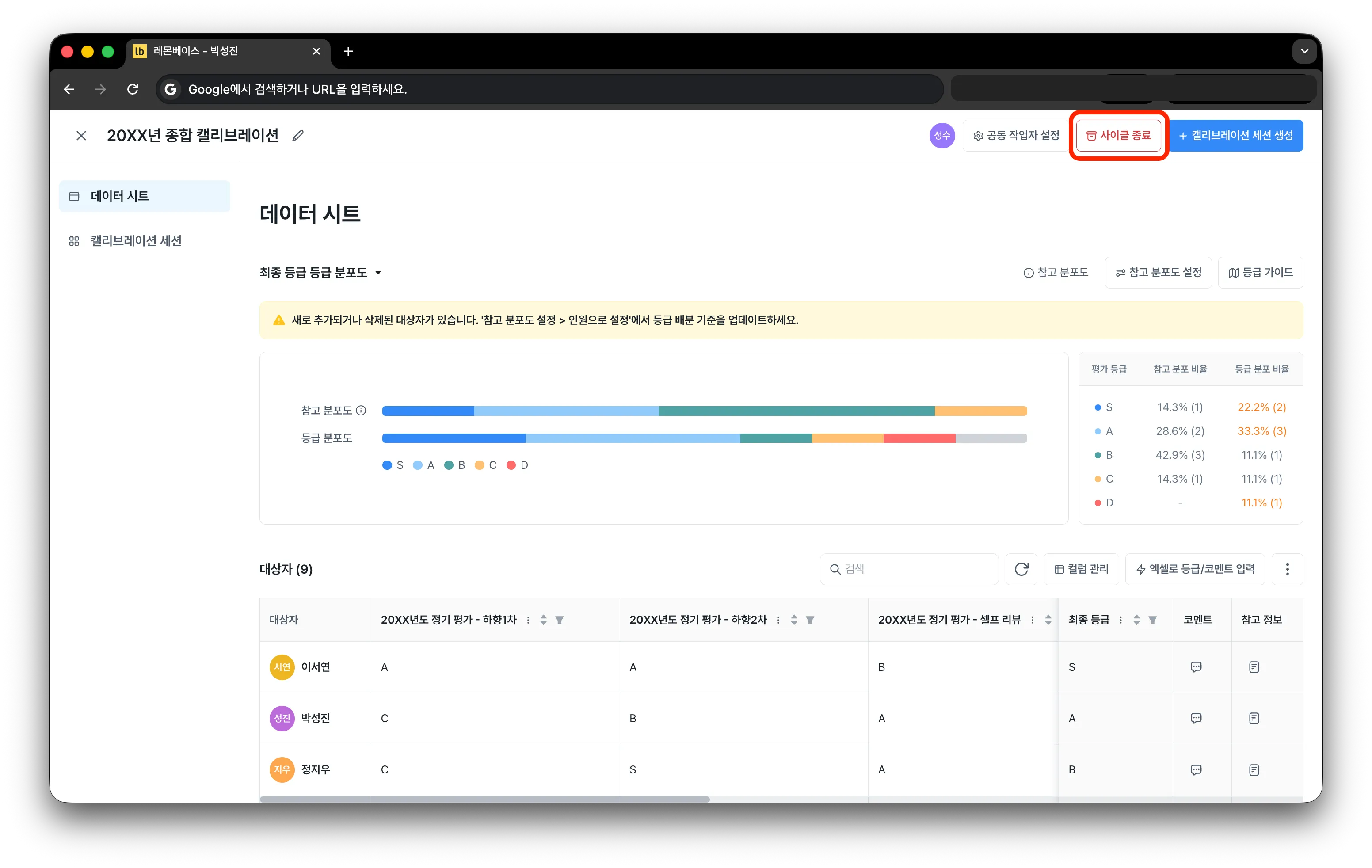Click 42.9% (3) reference ratio value
The height and width of the screenshot is (868, 1372).
pos(1179,455)
